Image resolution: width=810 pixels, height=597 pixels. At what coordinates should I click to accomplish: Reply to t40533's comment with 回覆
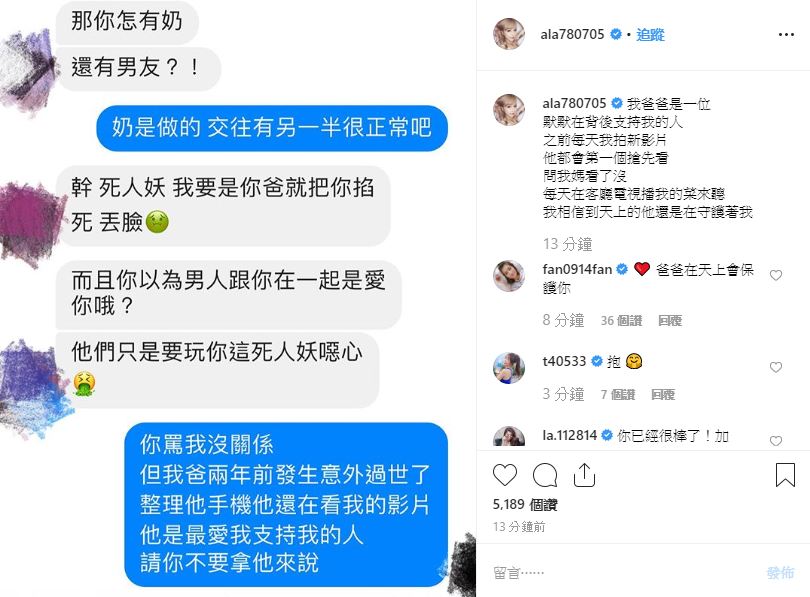pos(663,395)
